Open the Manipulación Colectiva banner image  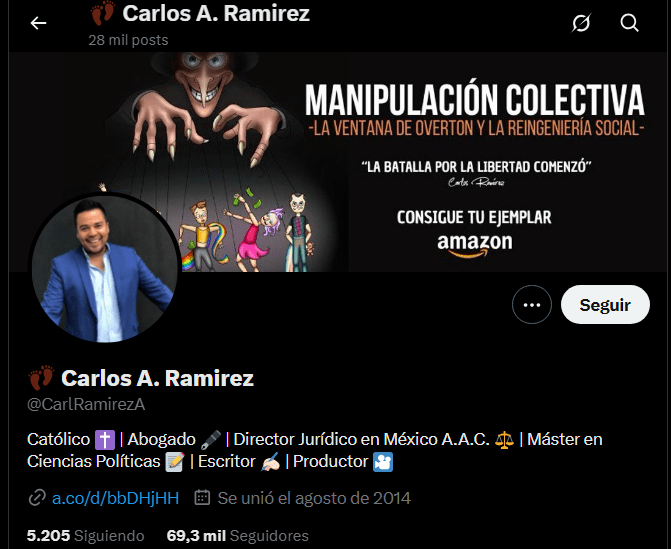pyautogui.click(x=338, y=162)
